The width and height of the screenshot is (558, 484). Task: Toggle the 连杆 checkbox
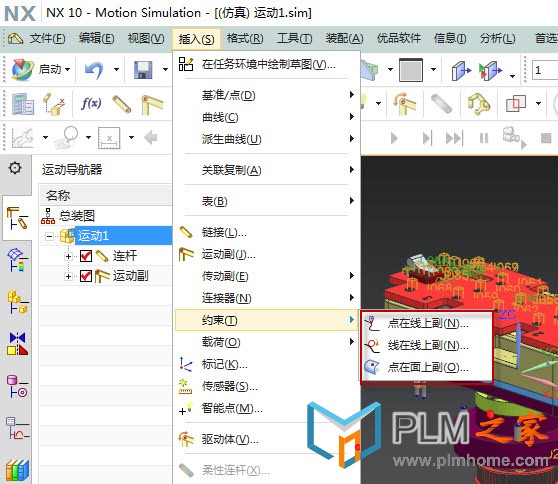coord(86,256)
